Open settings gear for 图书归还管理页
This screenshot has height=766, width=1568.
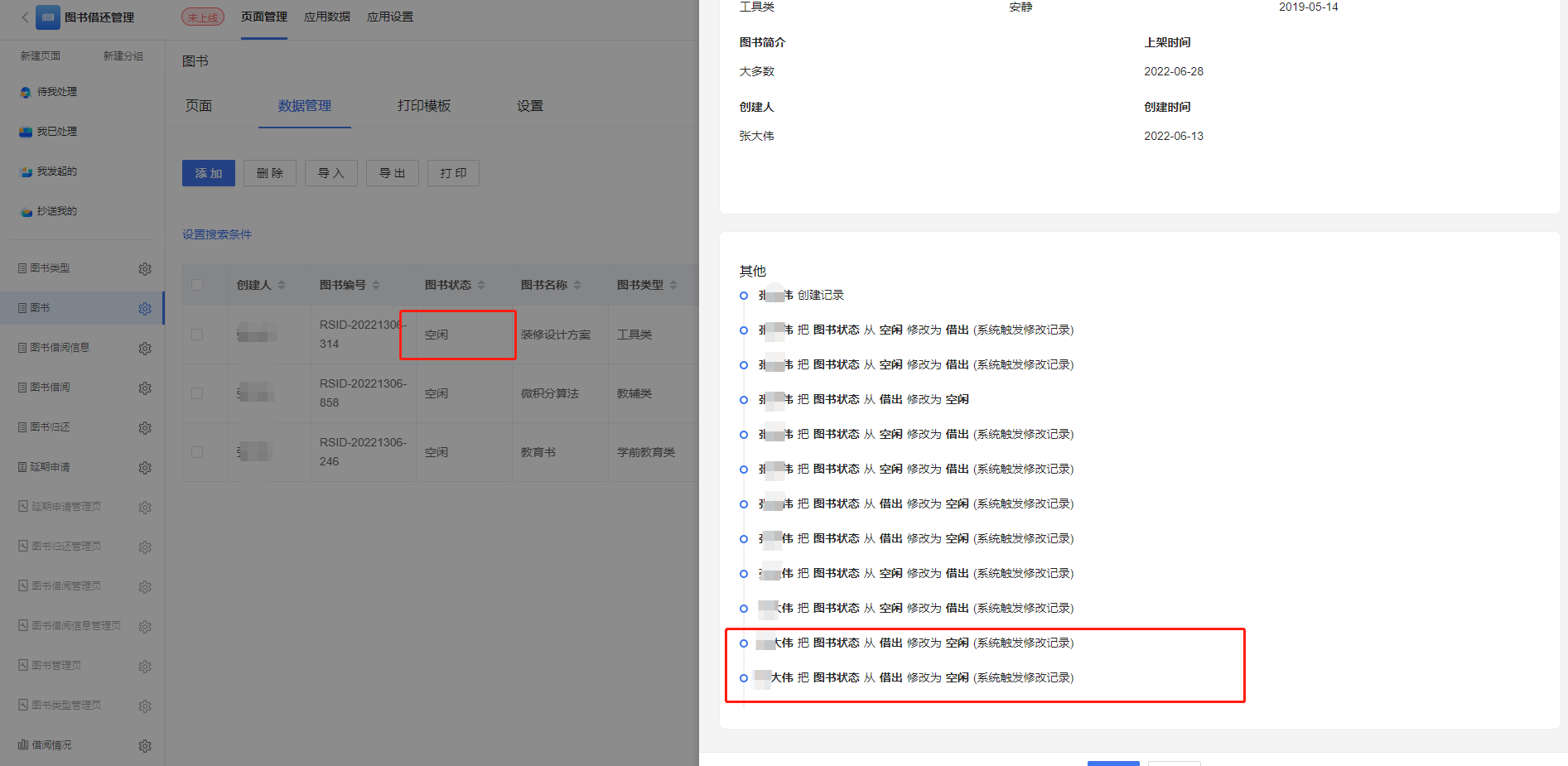click(x=145, y=547)
